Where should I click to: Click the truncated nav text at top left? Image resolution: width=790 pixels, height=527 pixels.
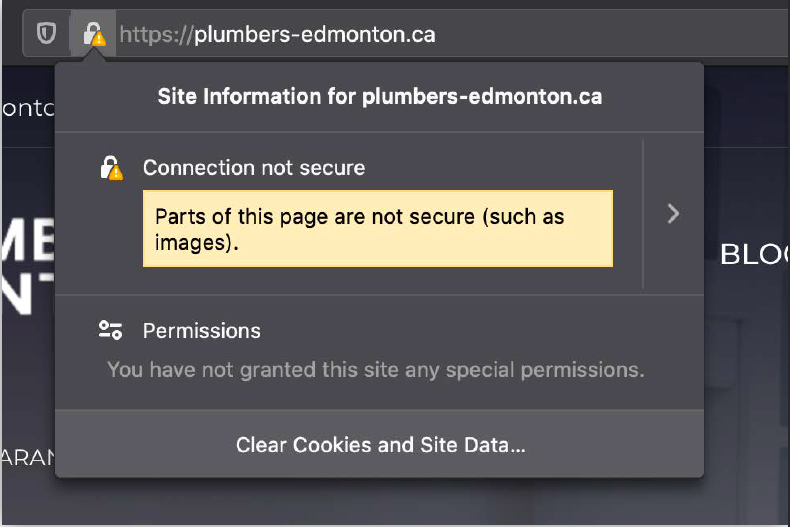[27, 108]
